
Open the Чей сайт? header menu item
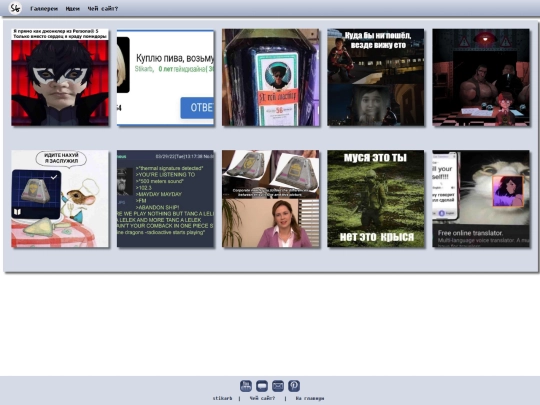pos(103,9)
